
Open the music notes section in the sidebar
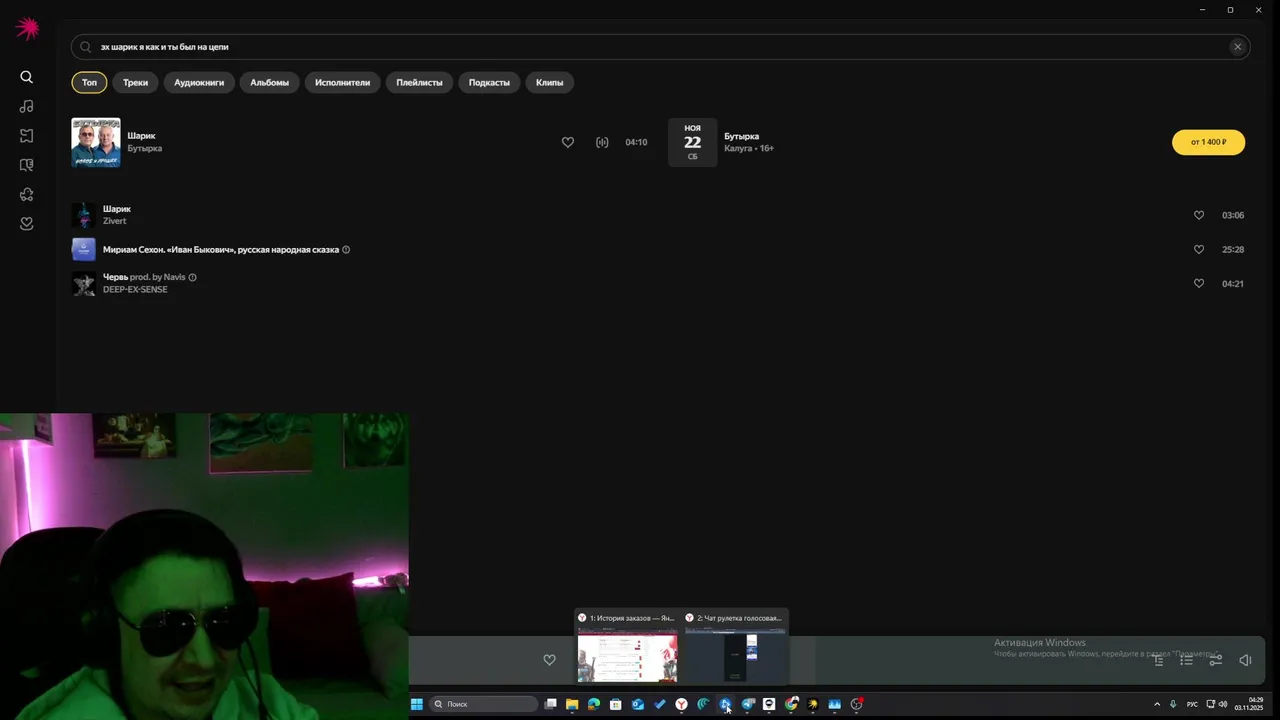(27, 106)
